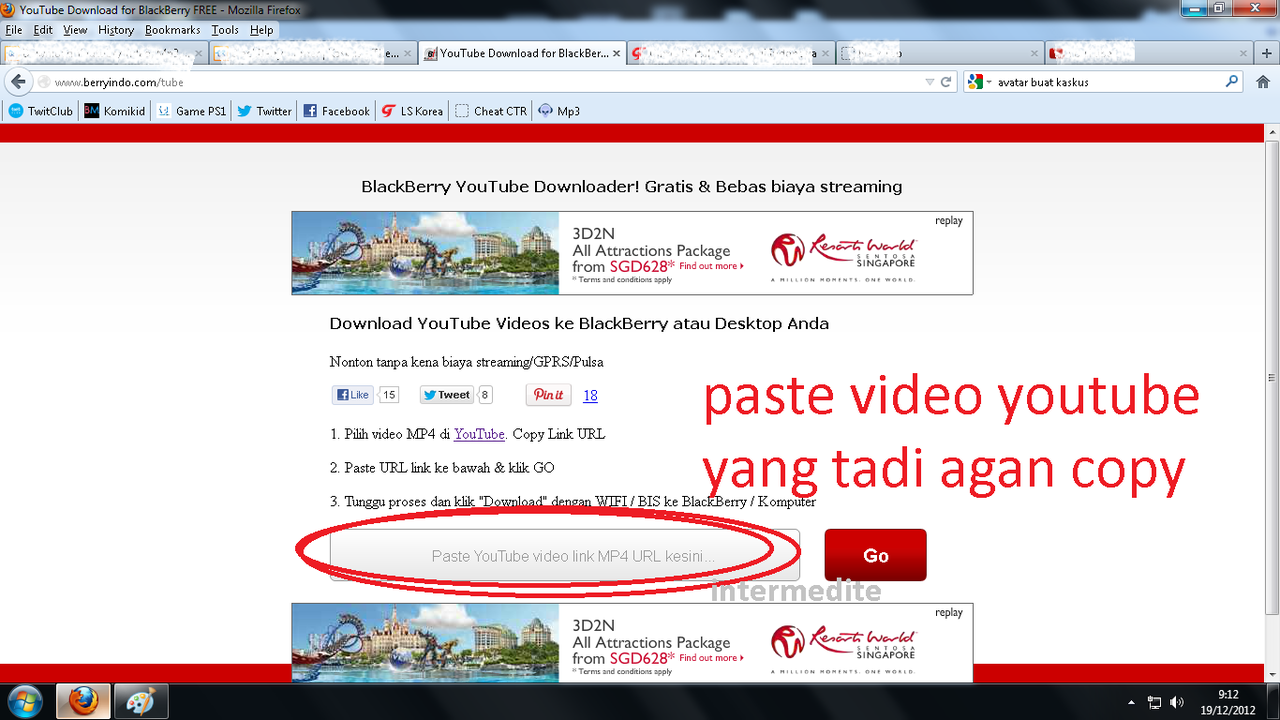Open the Bookmarks menu
This screenshot has width=1280, height=720.
(173, 30)
